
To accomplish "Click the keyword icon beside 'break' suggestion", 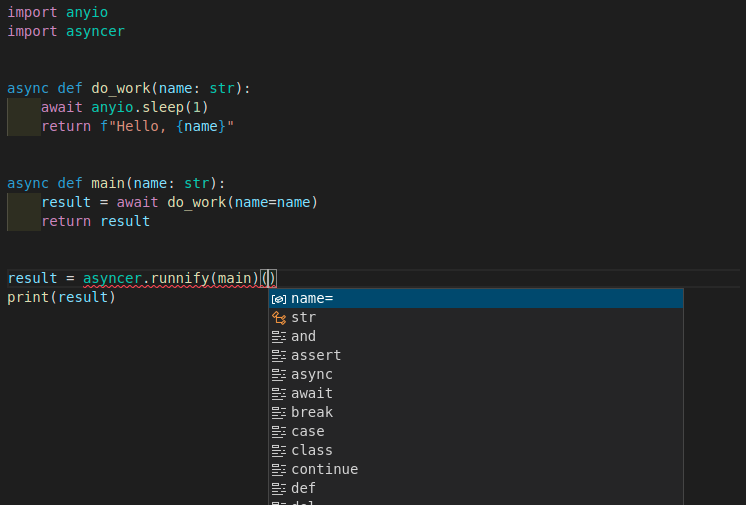I will [279, 413].
